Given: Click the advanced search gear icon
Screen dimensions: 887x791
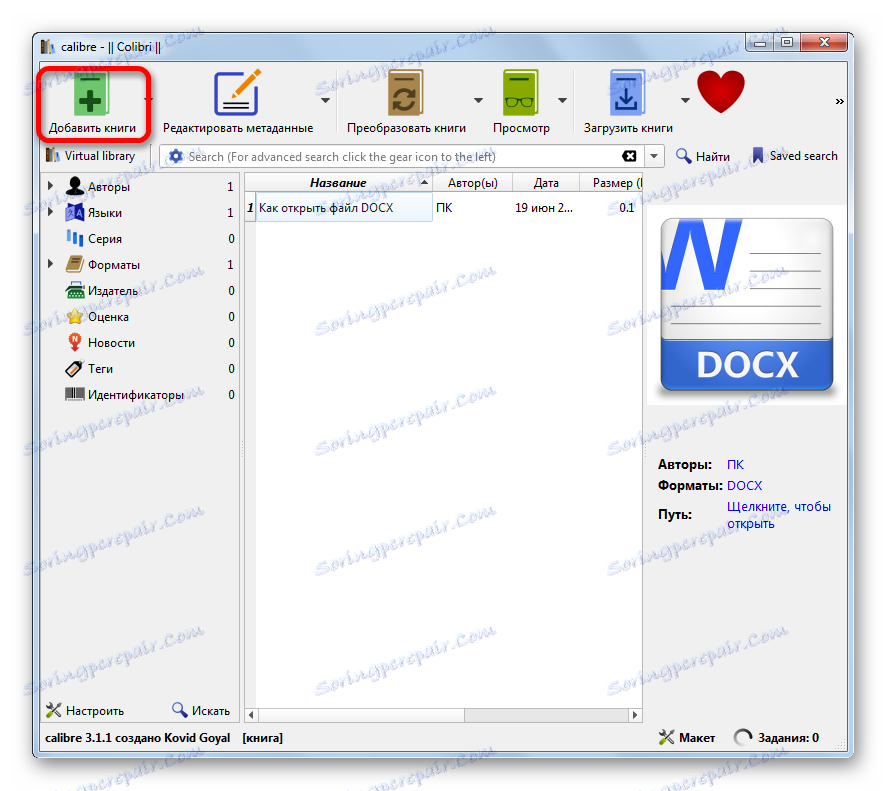Looking at the screenshot, I should tap(176, 156).
